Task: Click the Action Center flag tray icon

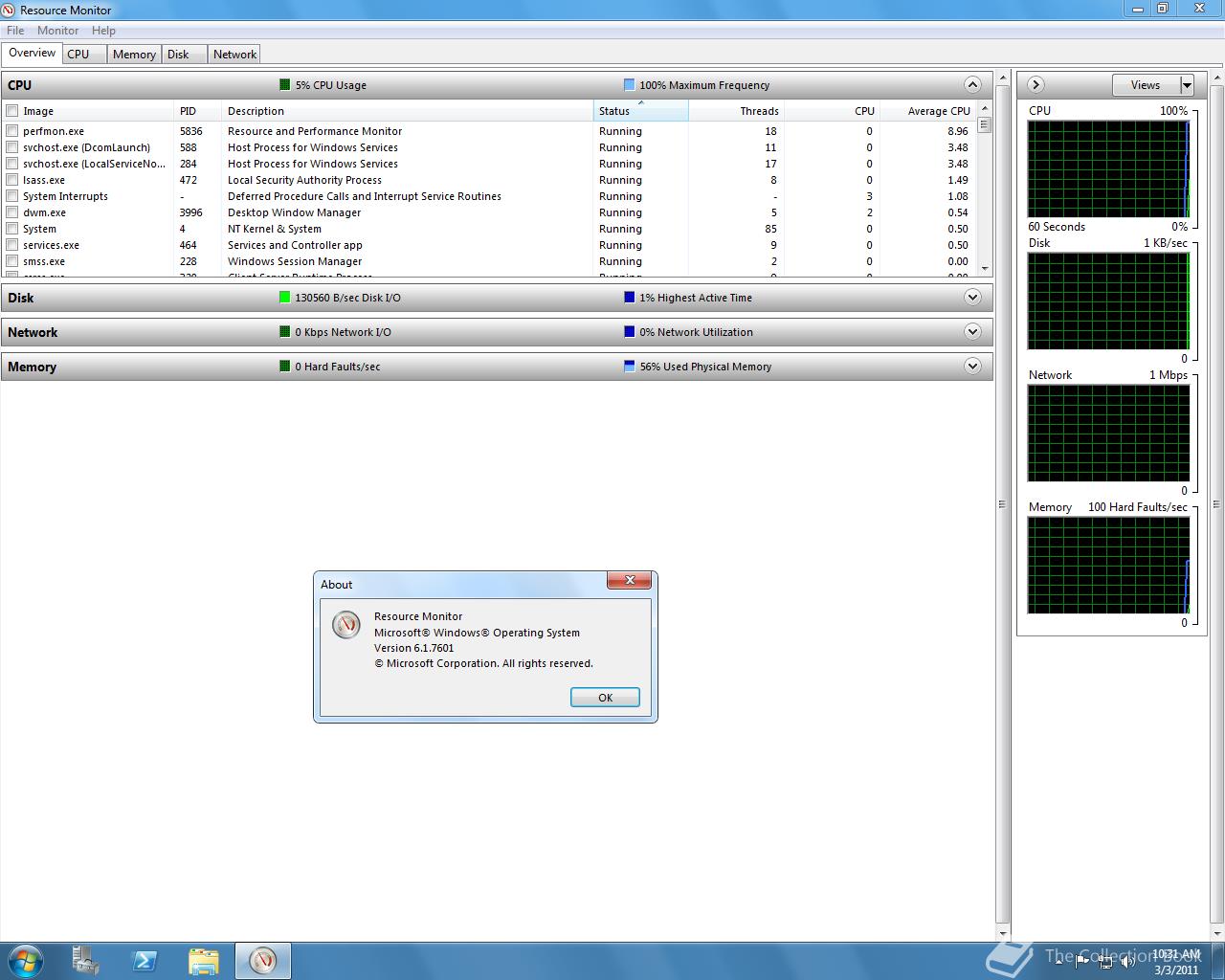Action: click(x=1082, y=962)
